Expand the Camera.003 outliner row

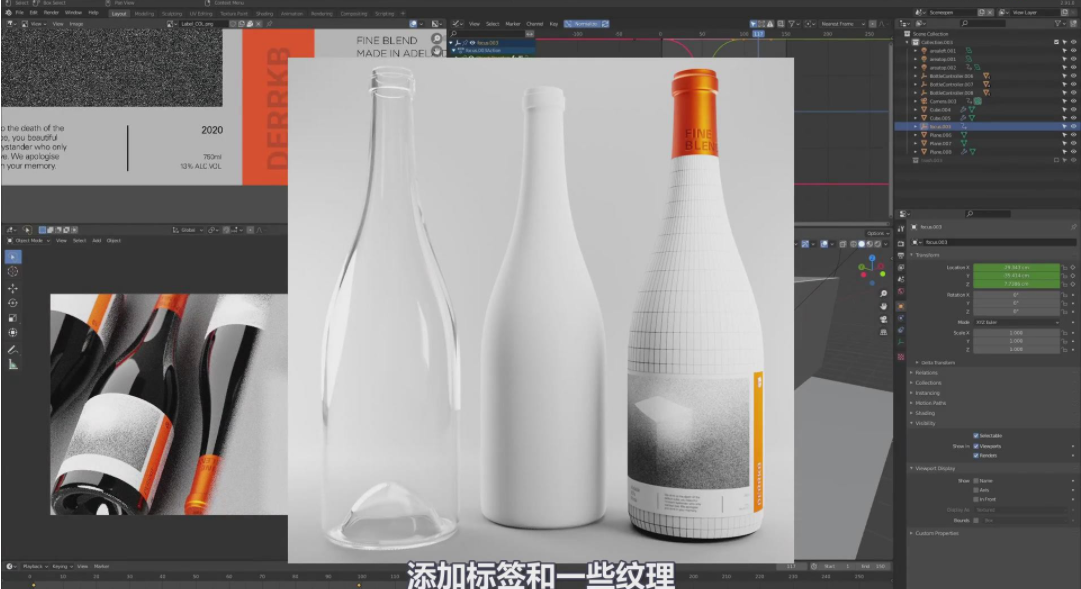click(916, 101)
